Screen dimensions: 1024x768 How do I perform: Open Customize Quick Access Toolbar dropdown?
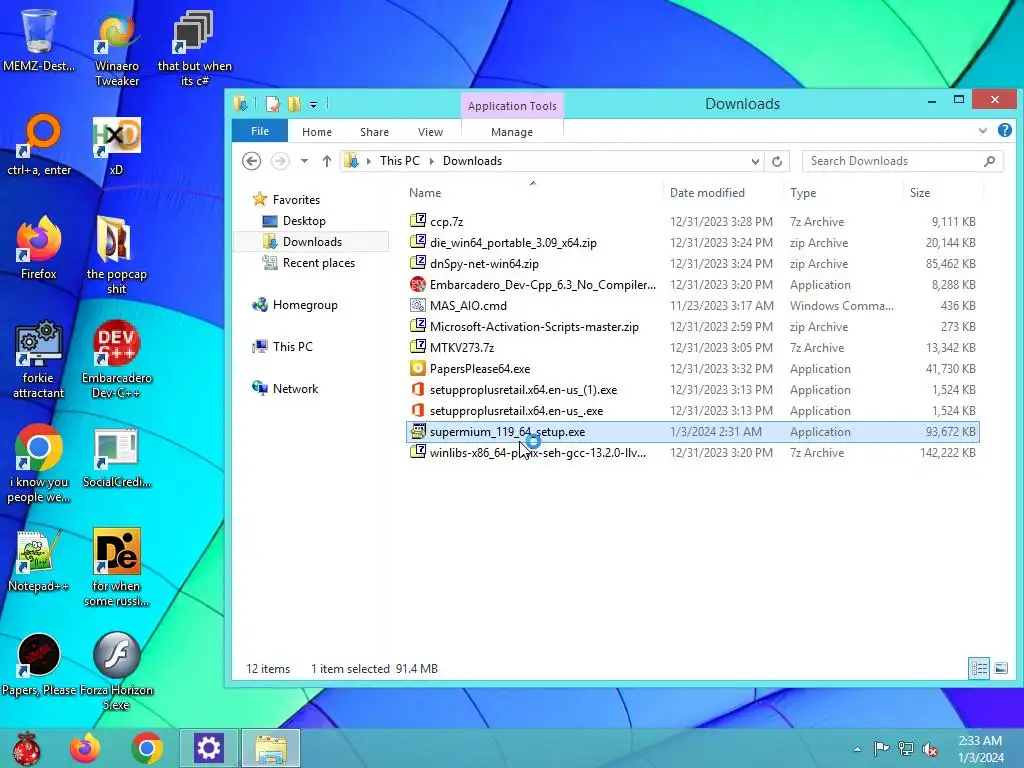pos(313,104)
